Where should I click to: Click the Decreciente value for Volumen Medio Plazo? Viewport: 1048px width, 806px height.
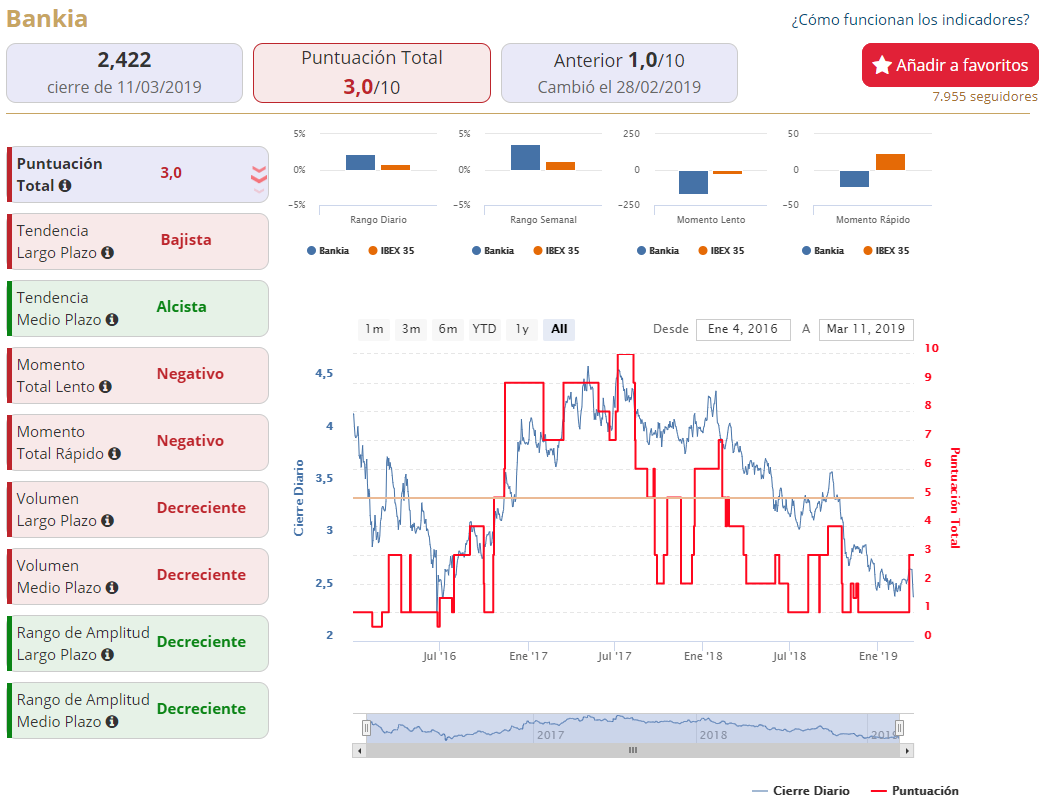201,574
